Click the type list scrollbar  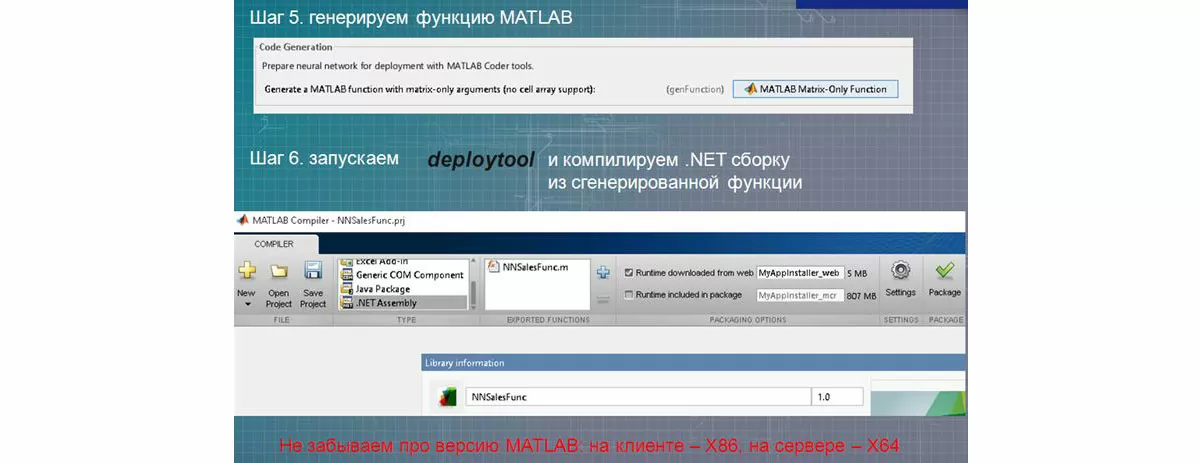[473, 284]
